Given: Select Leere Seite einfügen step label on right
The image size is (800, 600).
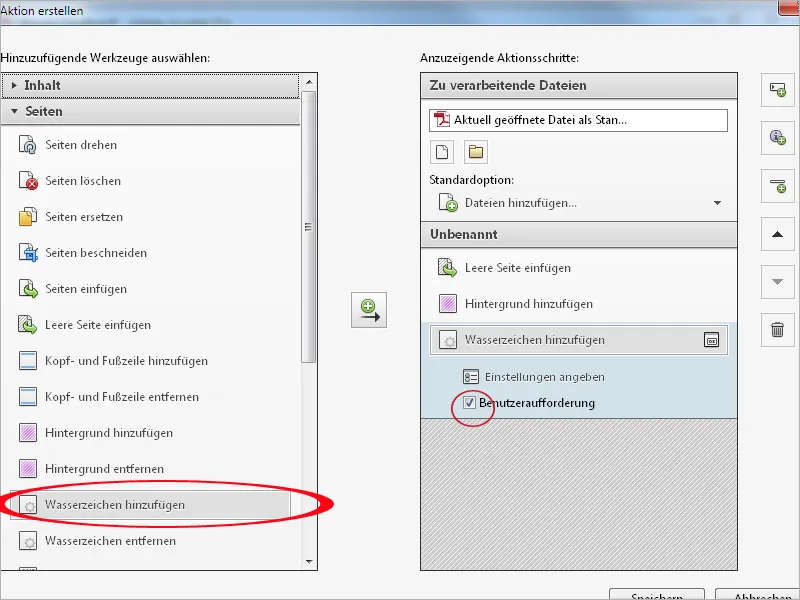Looking at the screenshot, I should coord(518,268).
